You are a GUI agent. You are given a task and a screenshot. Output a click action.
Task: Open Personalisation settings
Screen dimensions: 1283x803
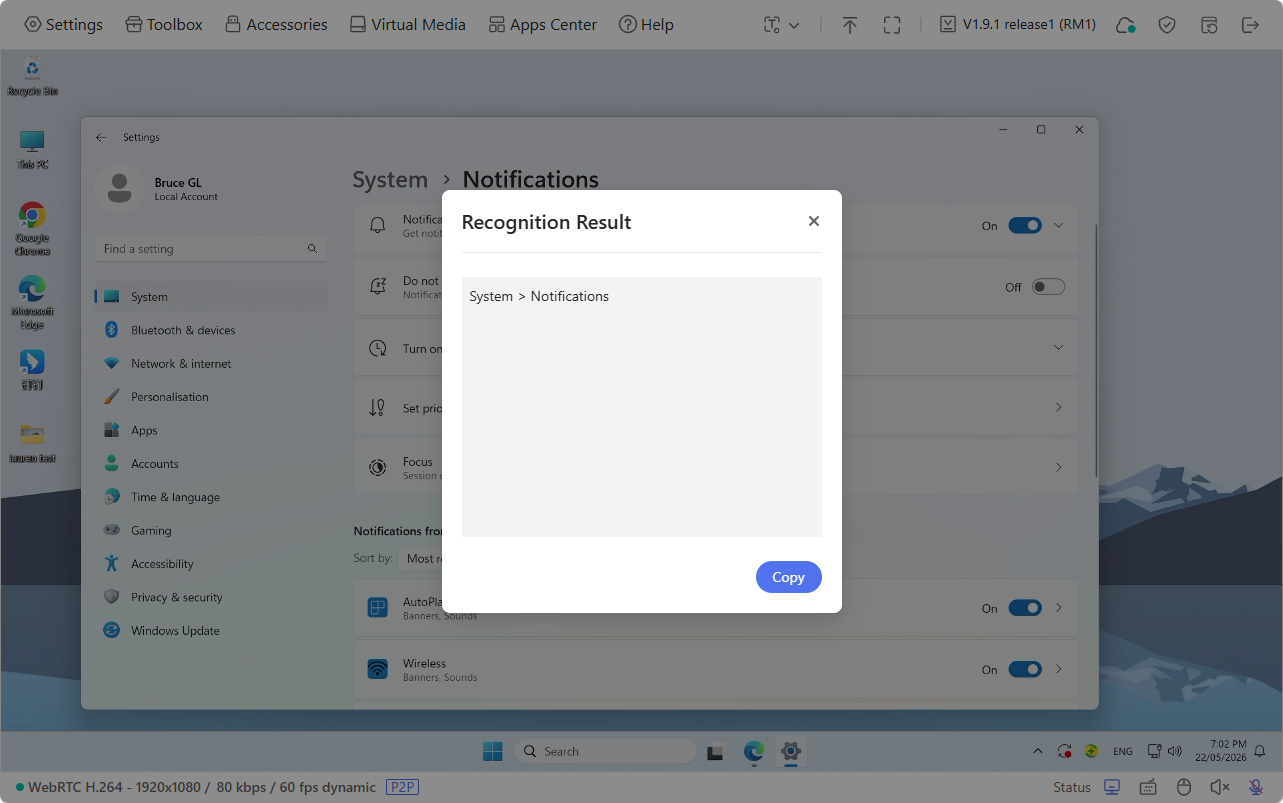point(211,397)
